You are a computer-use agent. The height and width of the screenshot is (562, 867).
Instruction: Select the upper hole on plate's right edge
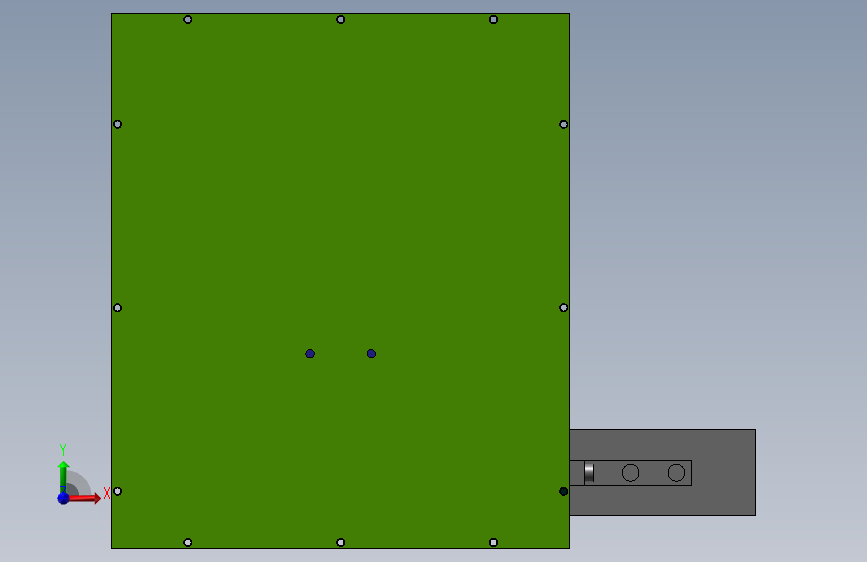click(563, 124)
